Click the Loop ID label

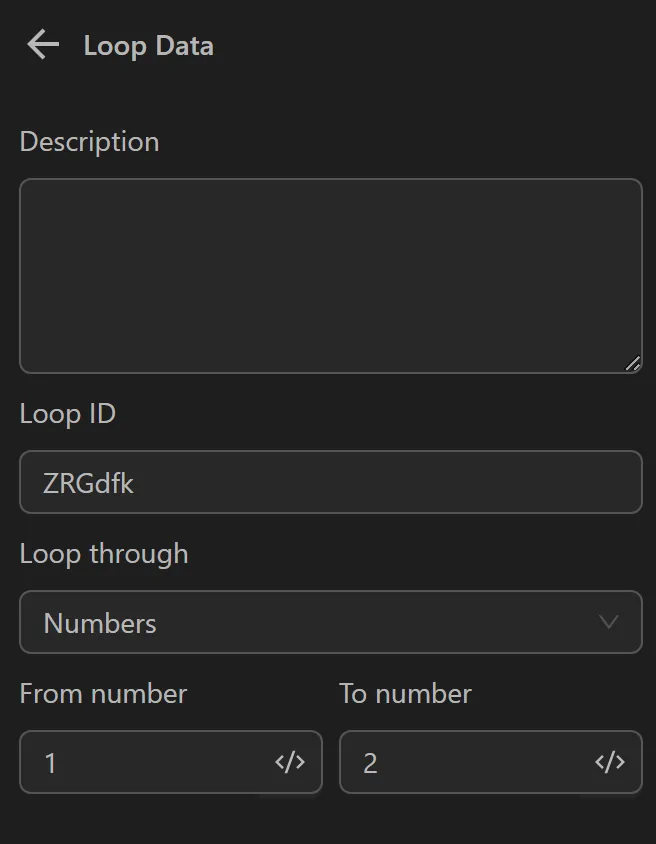67,414
